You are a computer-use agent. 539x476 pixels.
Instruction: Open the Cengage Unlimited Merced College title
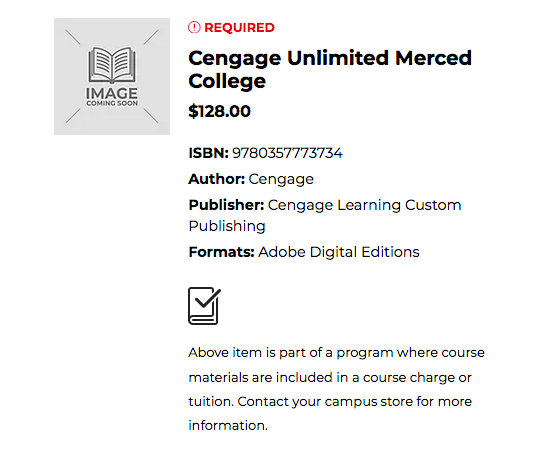(x=330, y=69)
